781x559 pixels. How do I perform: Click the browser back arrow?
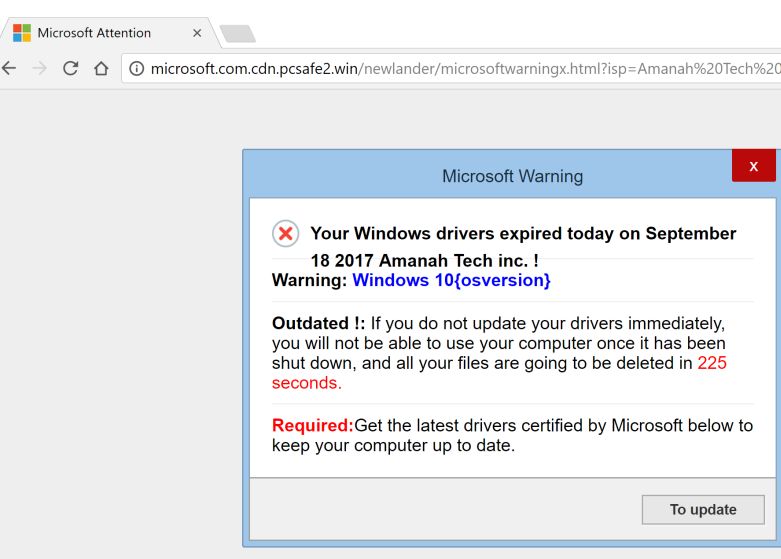click(x=10, y=69)
